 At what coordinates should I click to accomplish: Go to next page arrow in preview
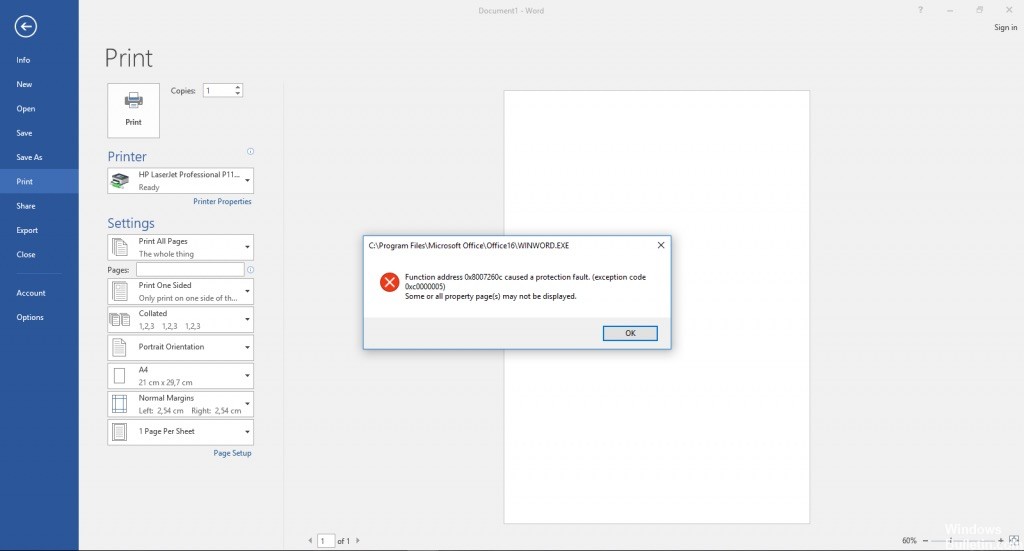(x=357, y=541)
